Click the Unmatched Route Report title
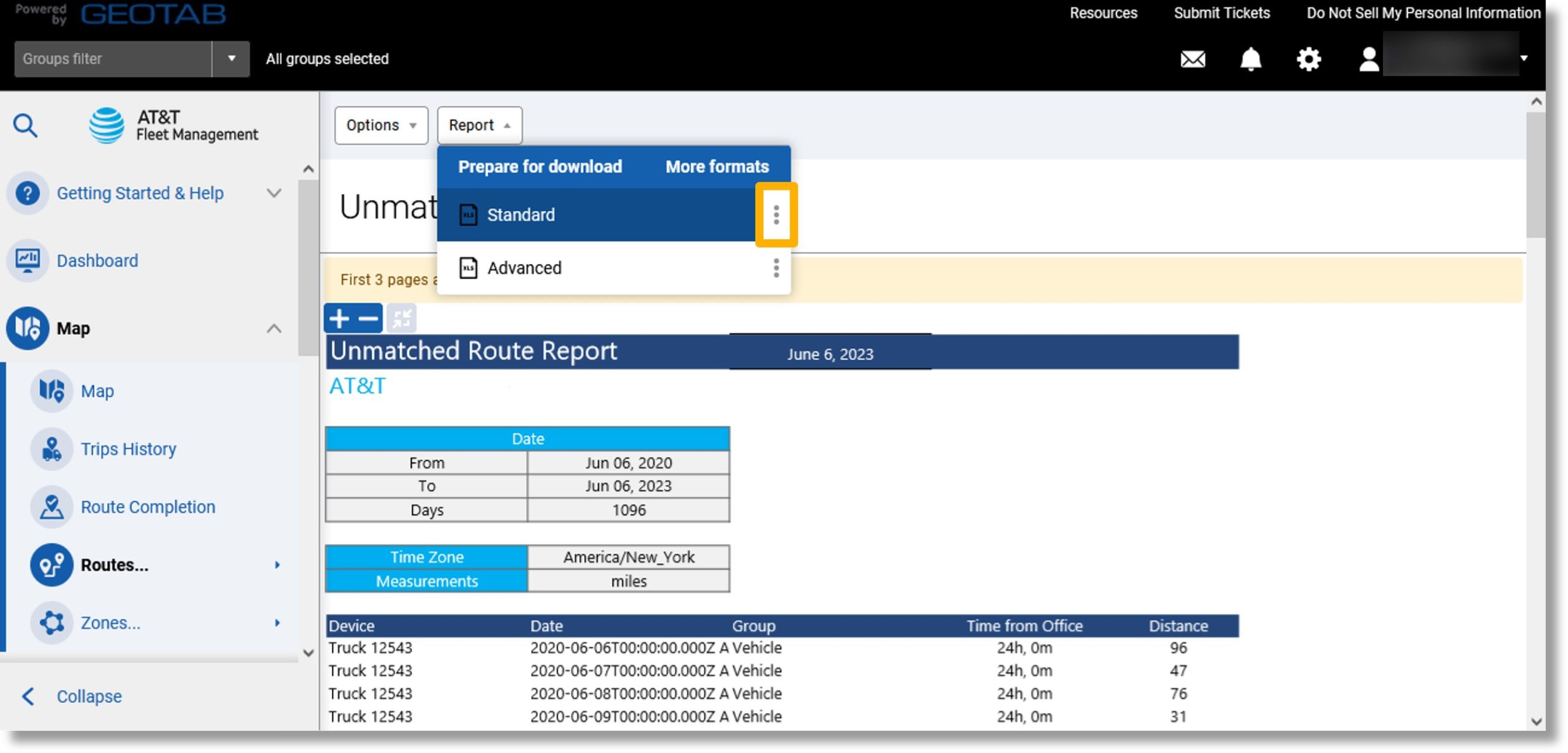1568x753 pixels. 473,351
